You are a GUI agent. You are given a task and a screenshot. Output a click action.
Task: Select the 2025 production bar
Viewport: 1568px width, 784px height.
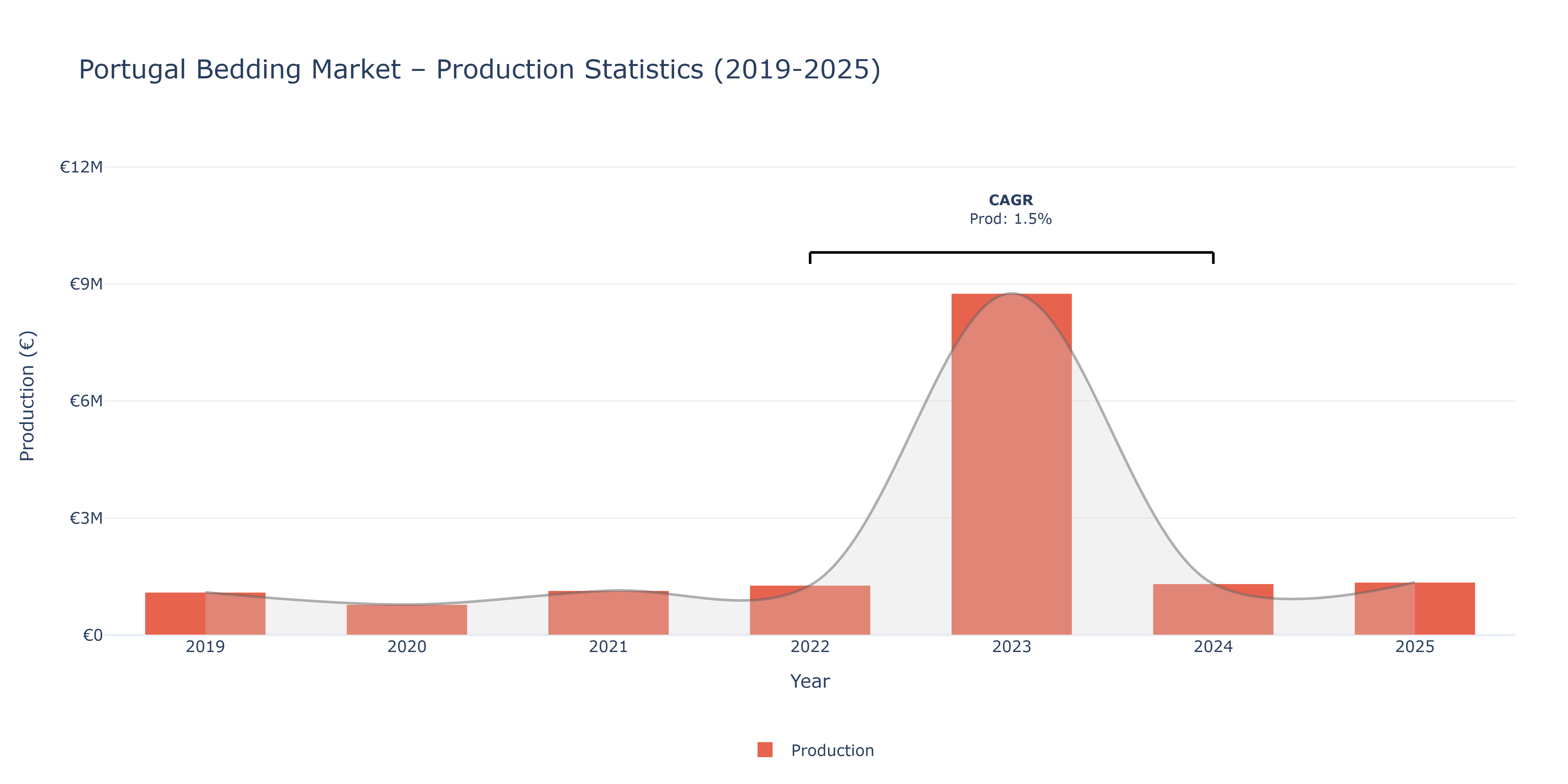(x=1414, y=609)
